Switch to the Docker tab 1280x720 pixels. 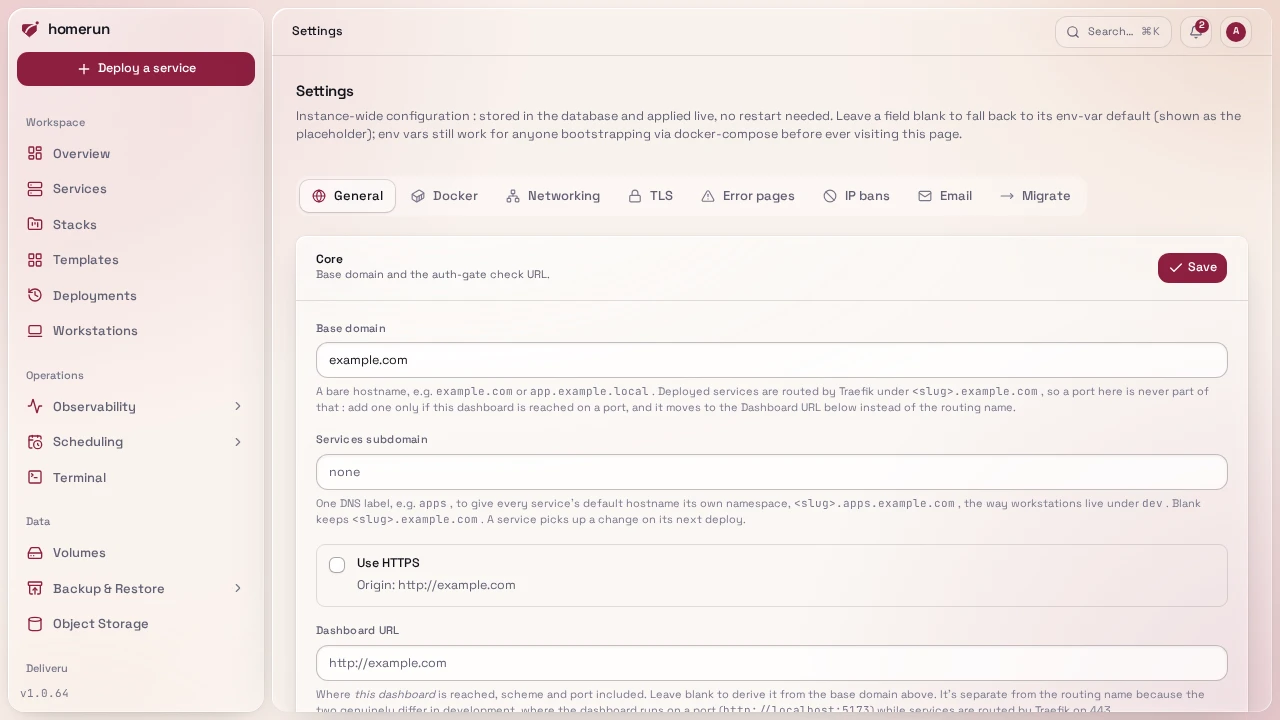445,196
